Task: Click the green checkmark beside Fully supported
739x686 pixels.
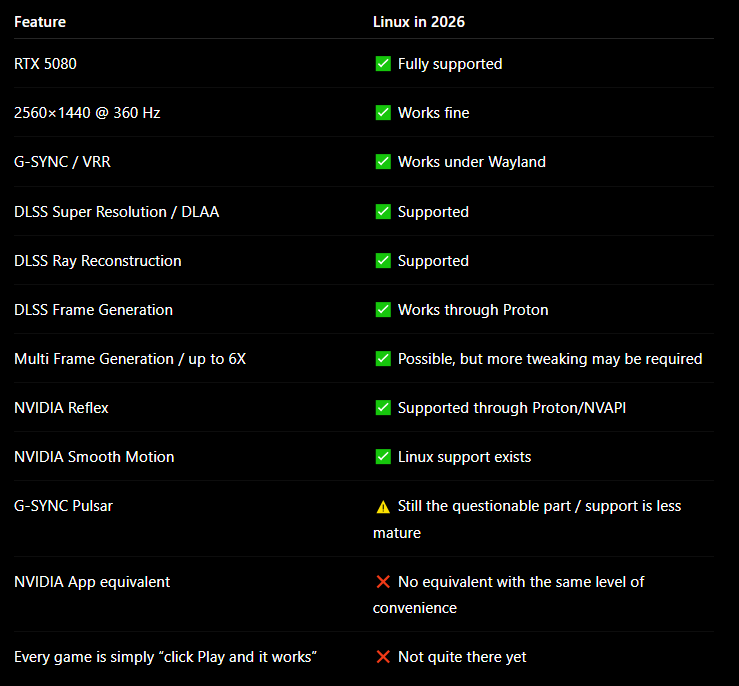Action: coord(383,64)
